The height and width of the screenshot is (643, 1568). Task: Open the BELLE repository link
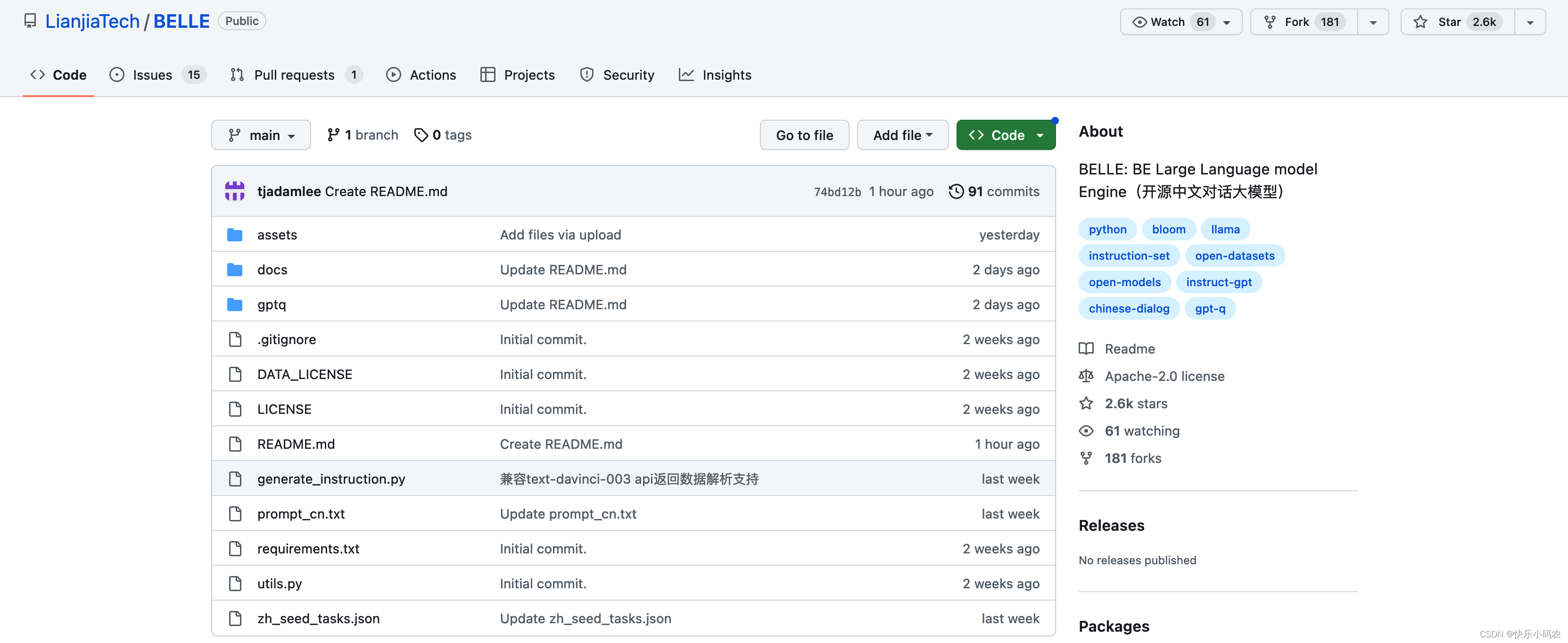(182, 21)
